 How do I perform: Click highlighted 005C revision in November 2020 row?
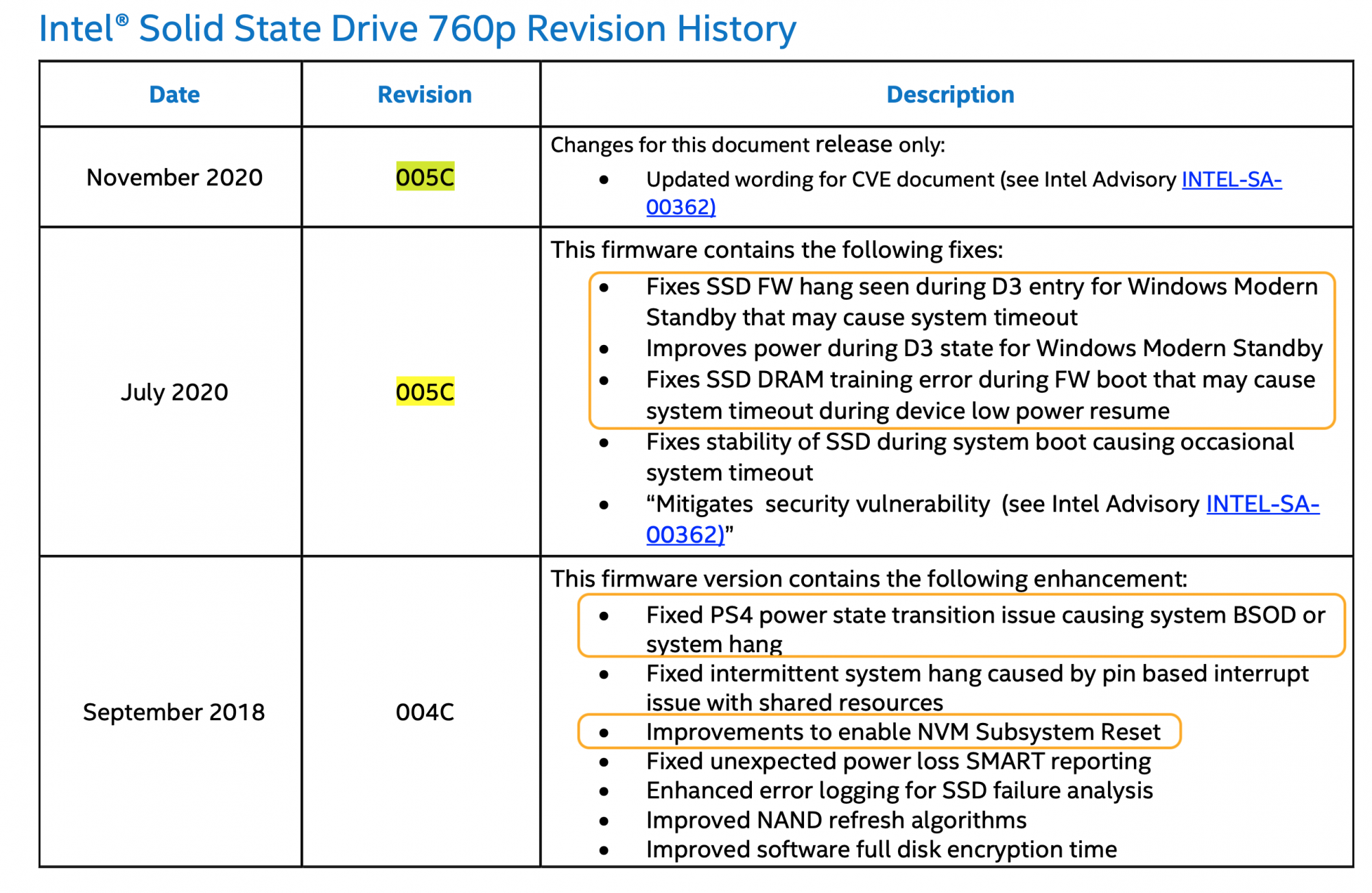tap(425, 178)
